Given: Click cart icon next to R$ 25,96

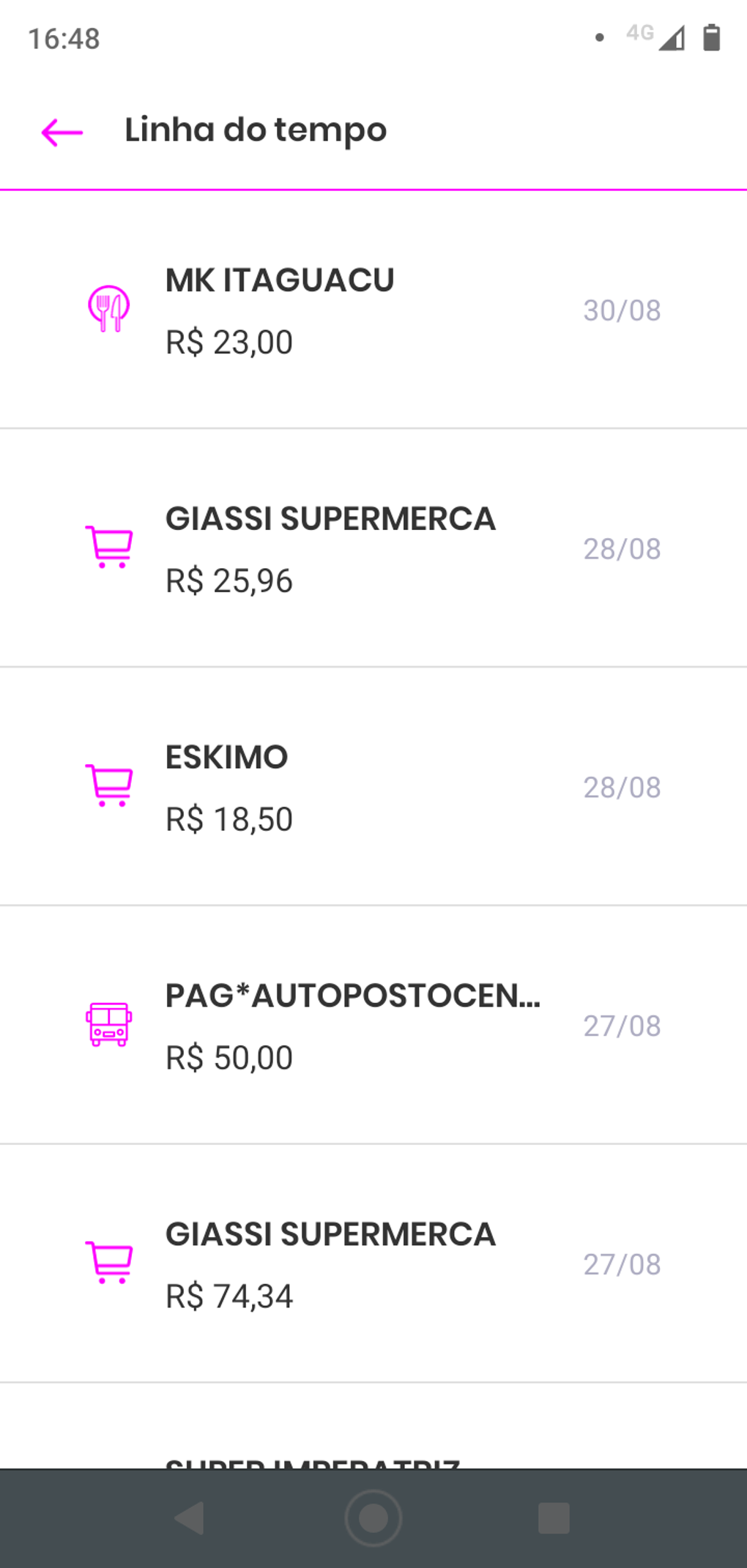Looking at the screenshot, I should 110,547.
